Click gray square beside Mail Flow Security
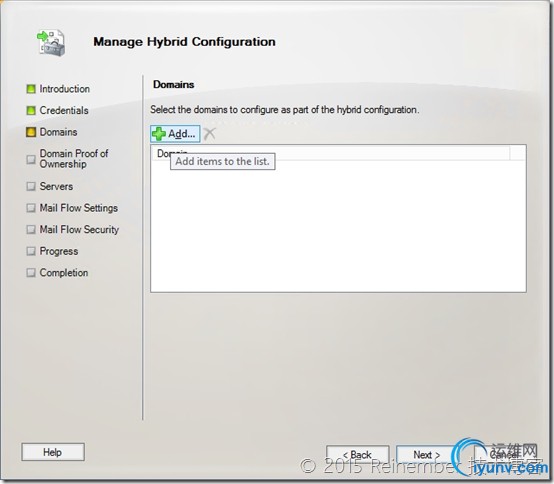 pyautogui.click(x=31, y=229)
